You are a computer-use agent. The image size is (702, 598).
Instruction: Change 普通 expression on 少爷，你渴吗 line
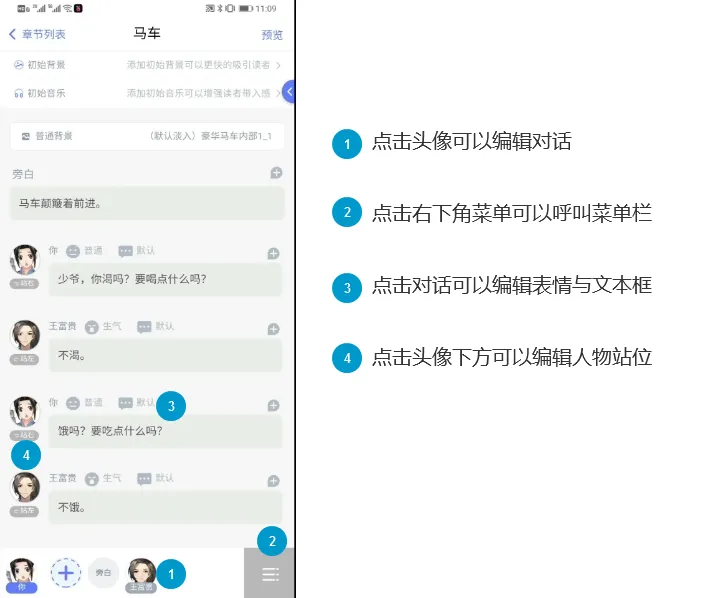pyautogui.click(x=84, y=251)
